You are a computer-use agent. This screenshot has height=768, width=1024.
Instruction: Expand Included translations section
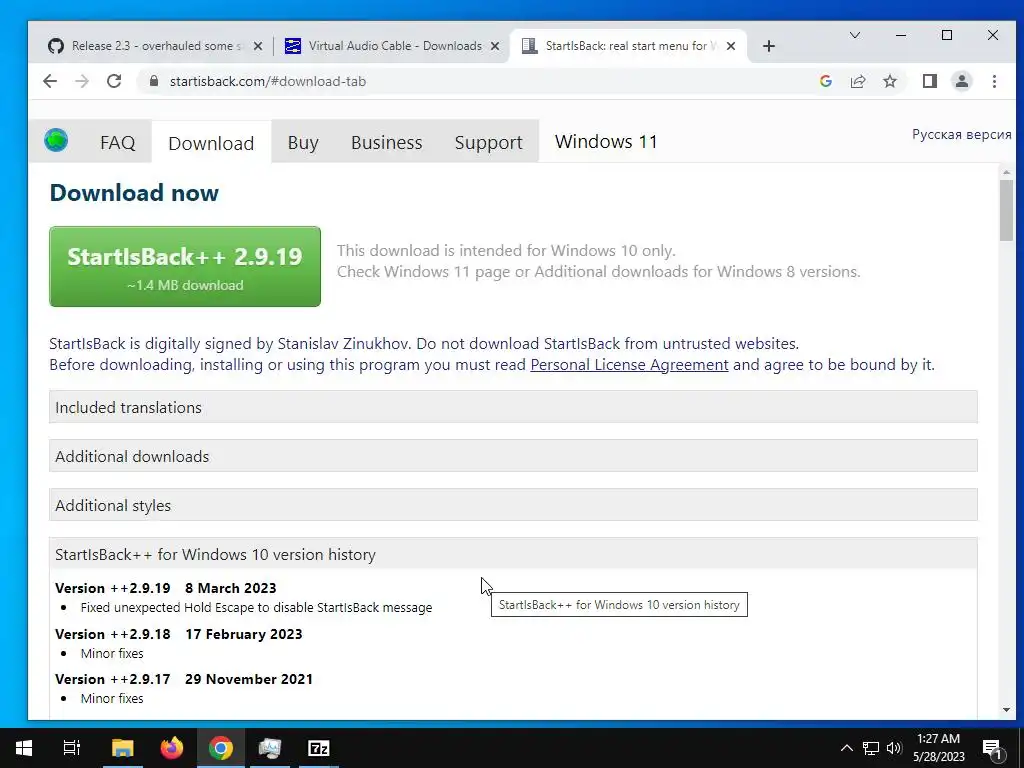(x=513, y=407)
